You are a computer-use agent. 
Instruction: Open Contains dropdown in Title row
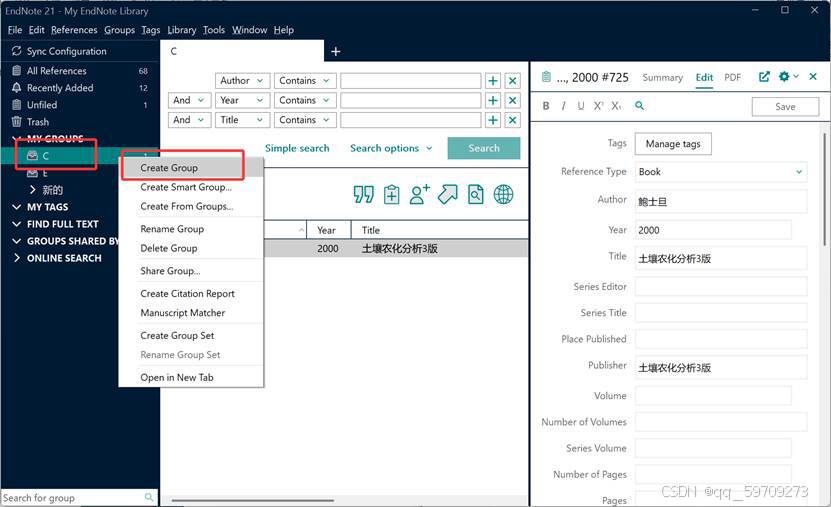coord(305,120)
